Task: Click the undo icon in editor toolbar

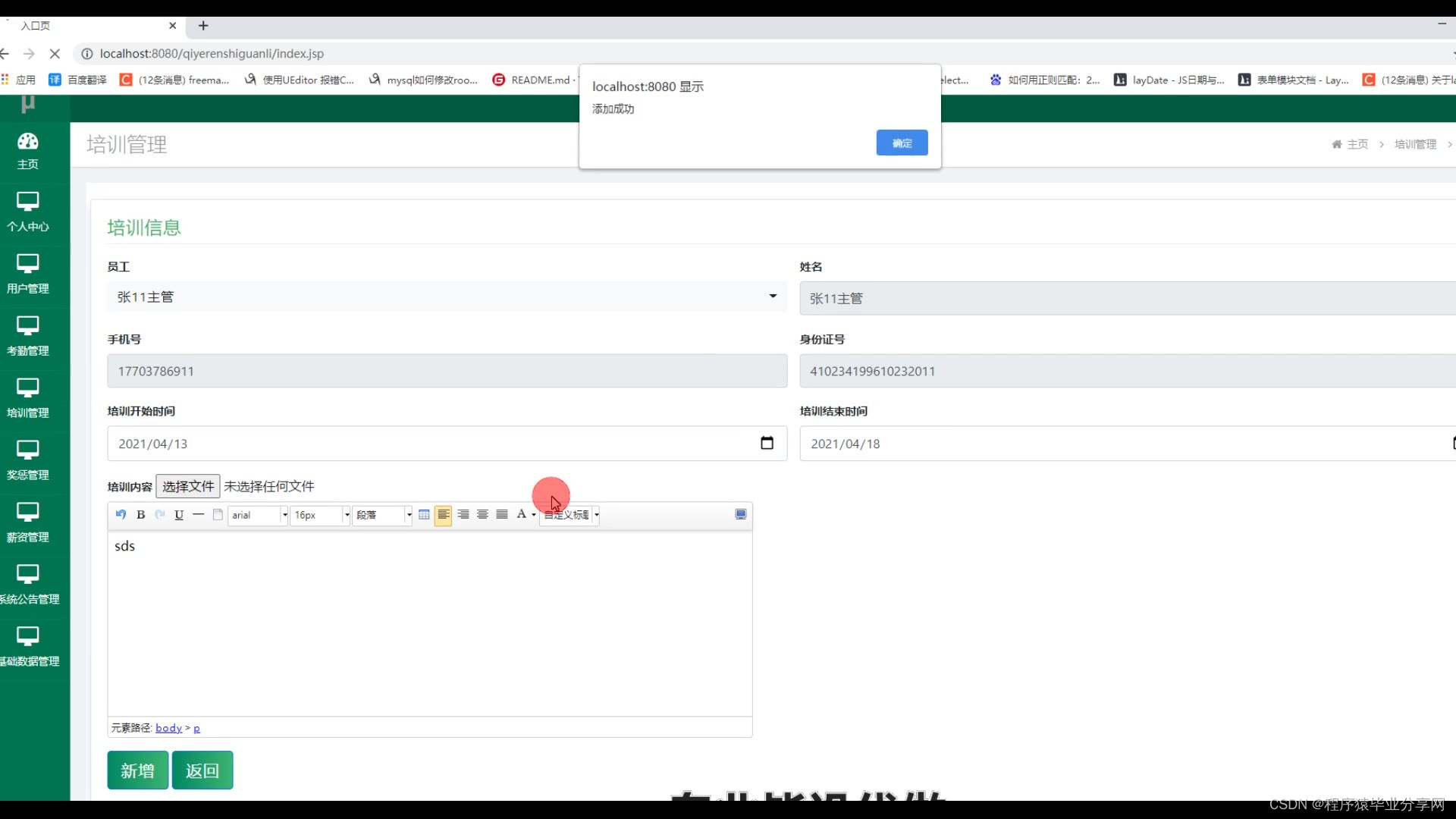Action: click(121, 515)
